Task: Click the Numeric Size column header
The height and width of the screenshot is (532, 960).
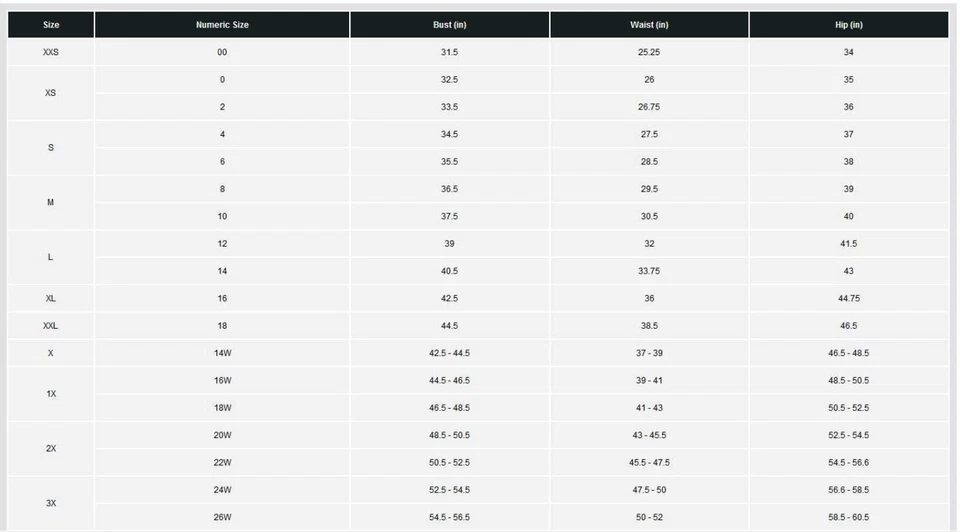Action: coord(222,25)
